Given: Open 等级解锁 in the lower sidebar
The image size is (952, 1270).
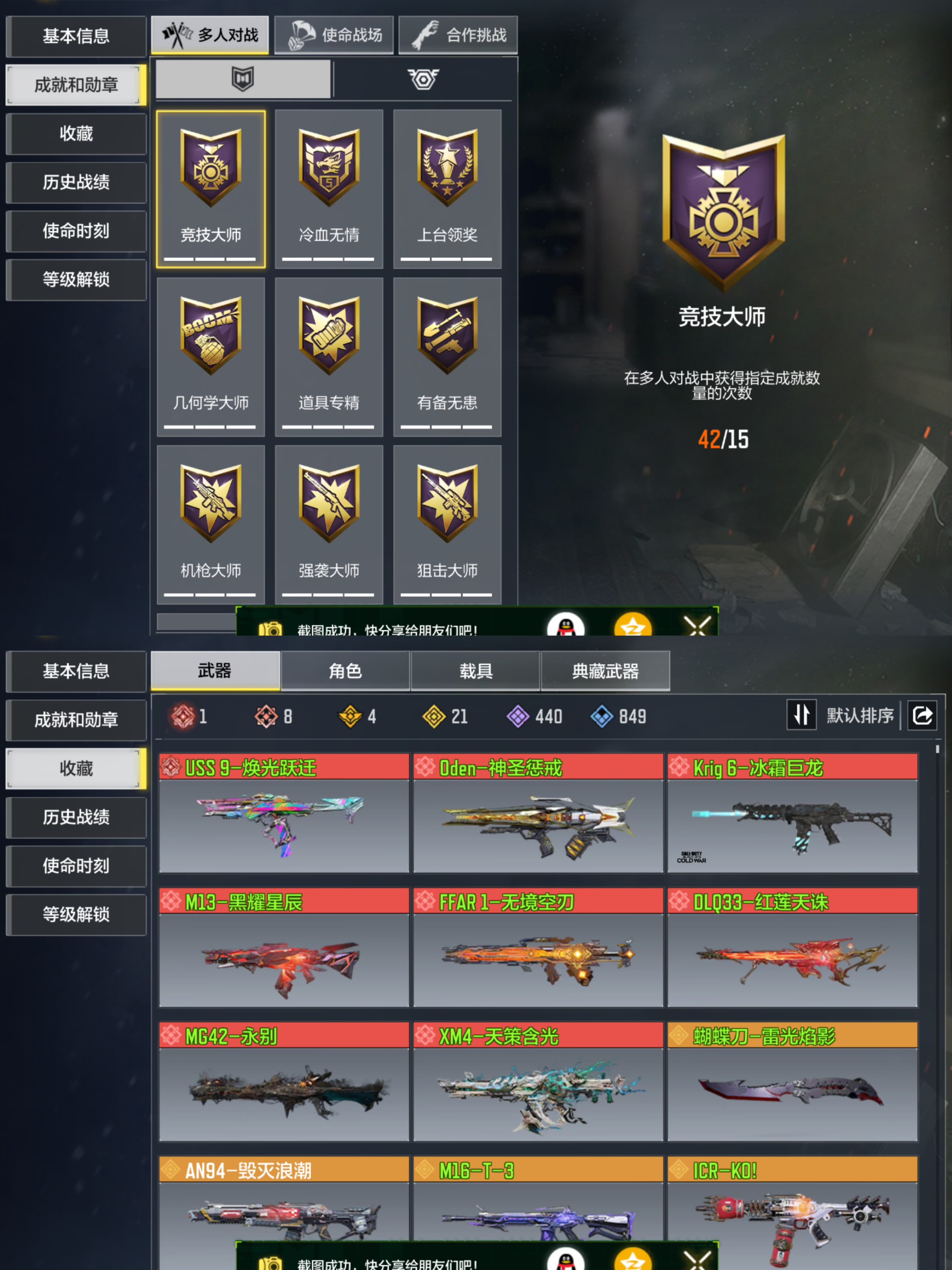Looking at the screenshot, I should [76, 915].
